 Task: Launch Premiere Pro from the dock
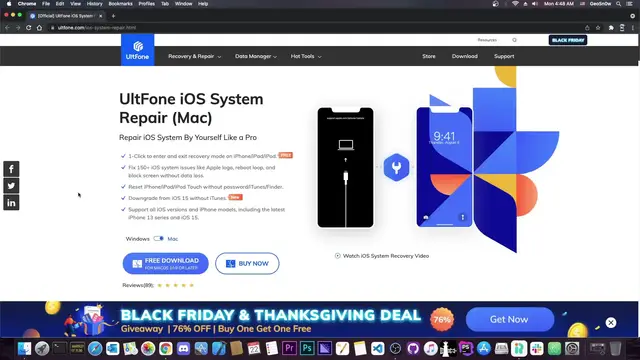point(289,349)
